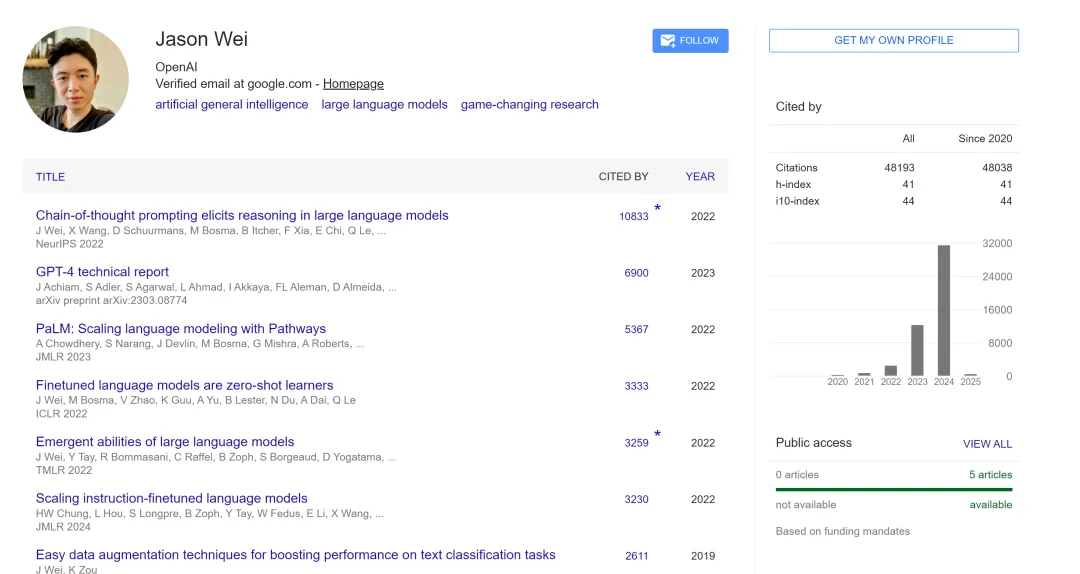Click the 2024 bar in citations chart
This screenshot has height=574, width=1080.
(x=943, y=310)
